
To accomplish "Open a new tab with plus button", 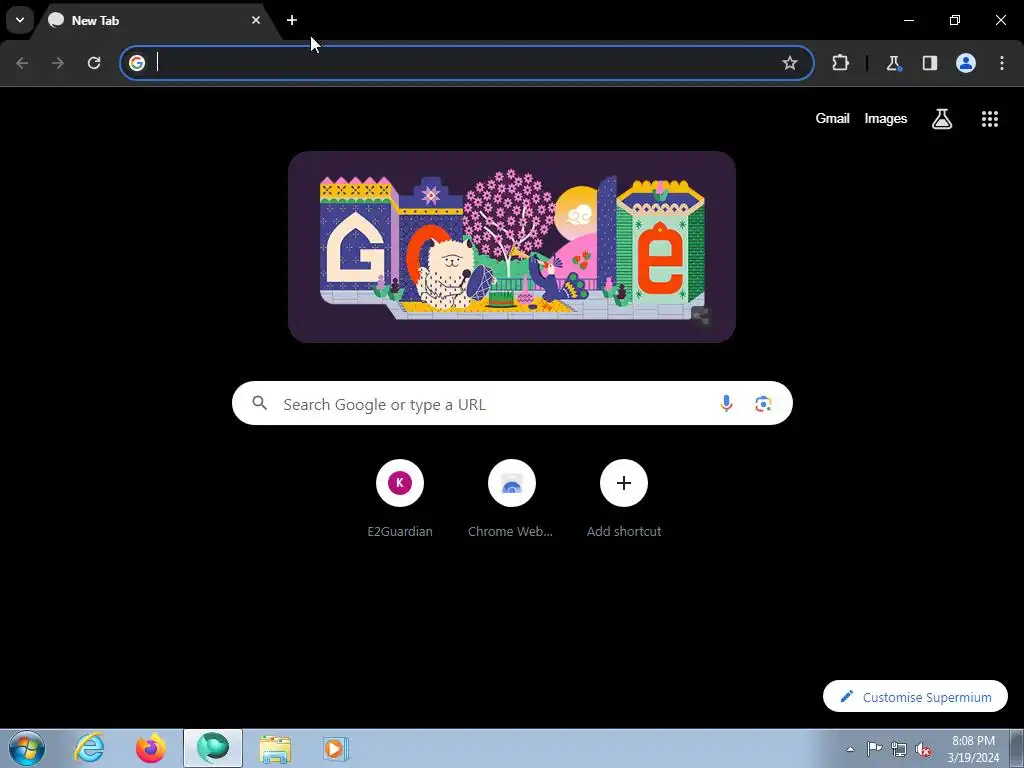I will (292, 20).
